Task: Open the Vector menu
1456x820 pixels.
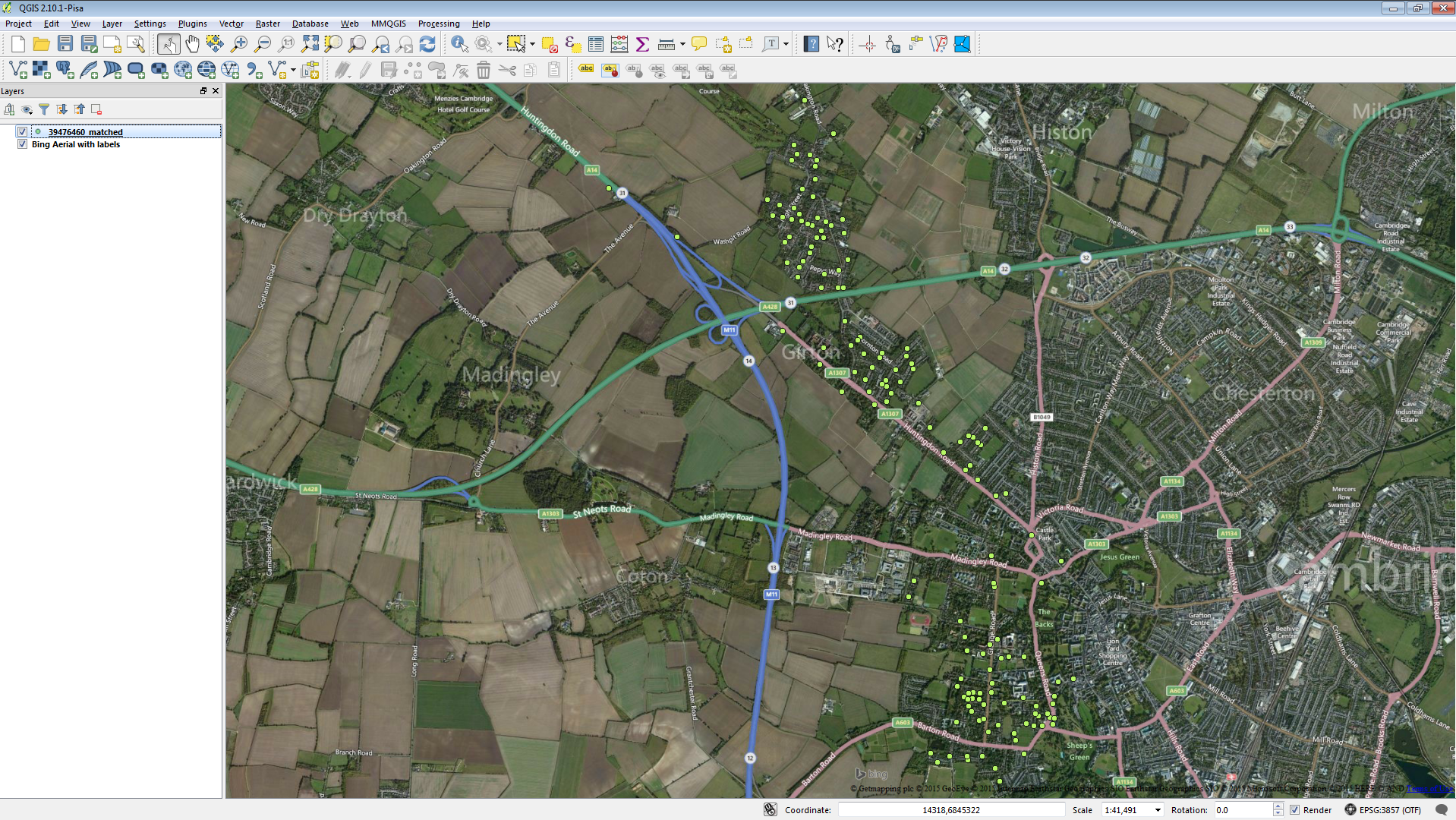Action: (232, 24)
